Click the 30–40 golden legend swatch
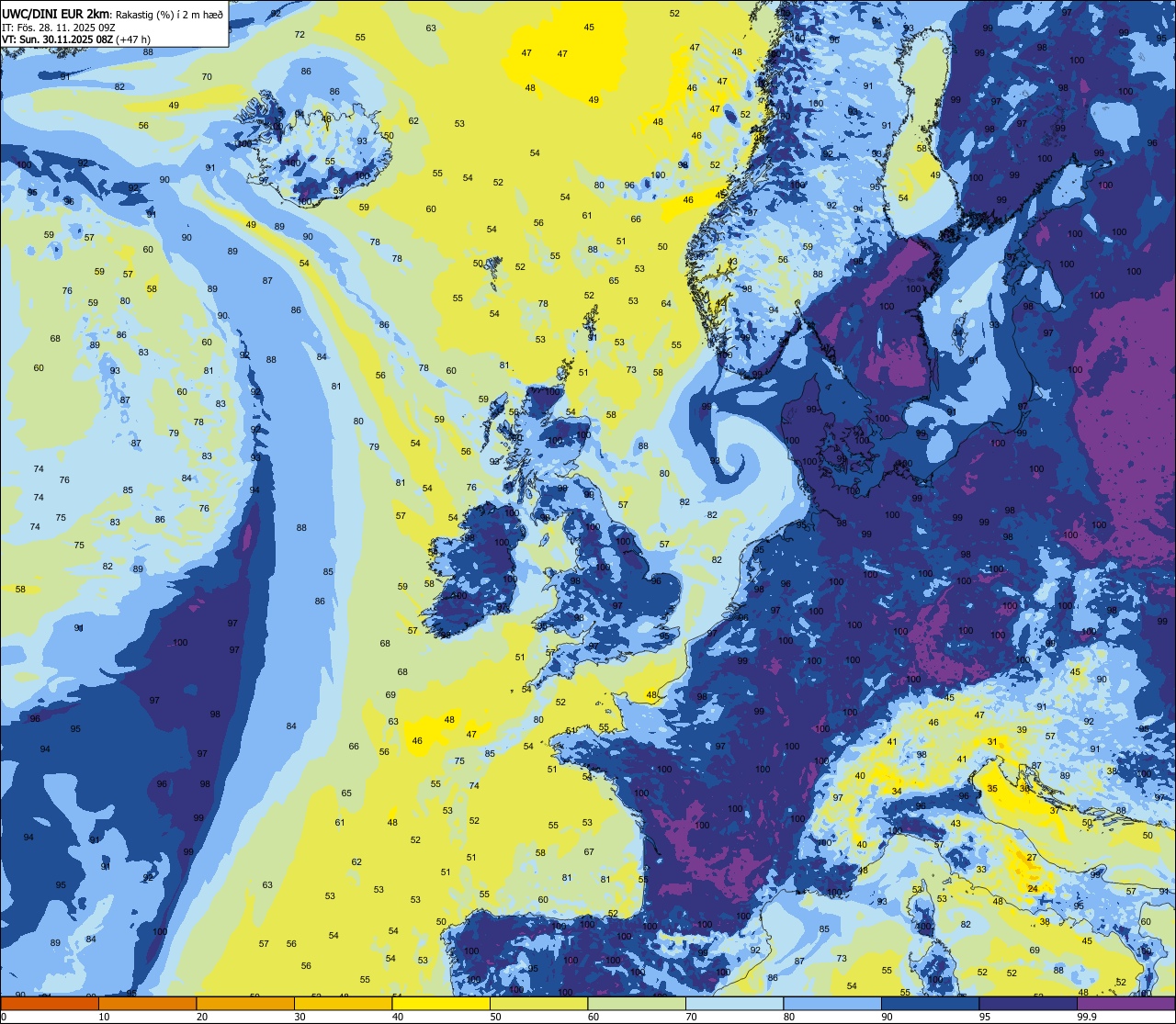The width and height of the screenshot is (1176, 1024). click(x=343, y=1003)
